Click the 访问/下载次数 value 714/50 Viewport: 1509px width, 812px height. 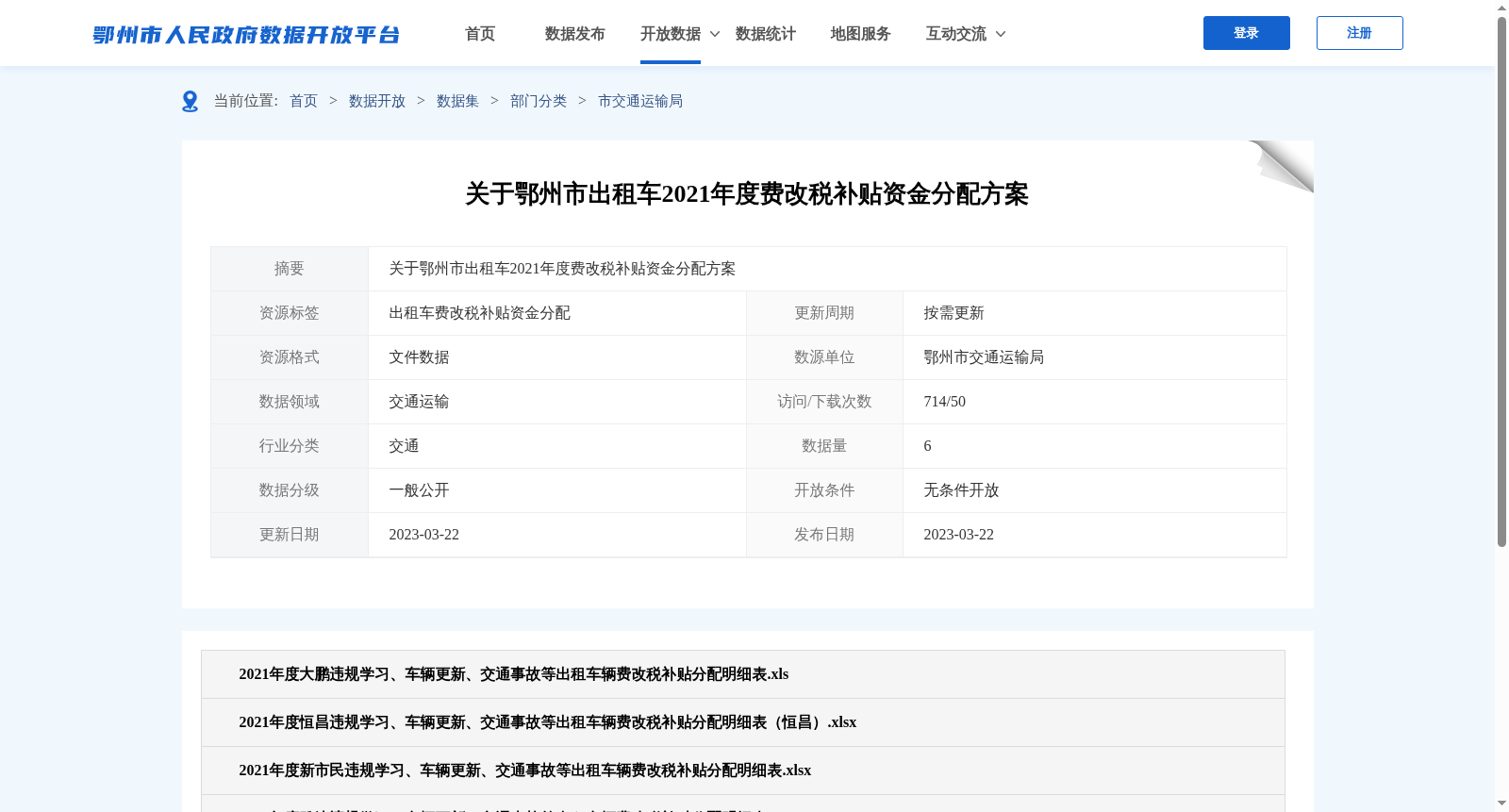click(x=944, y=402)
